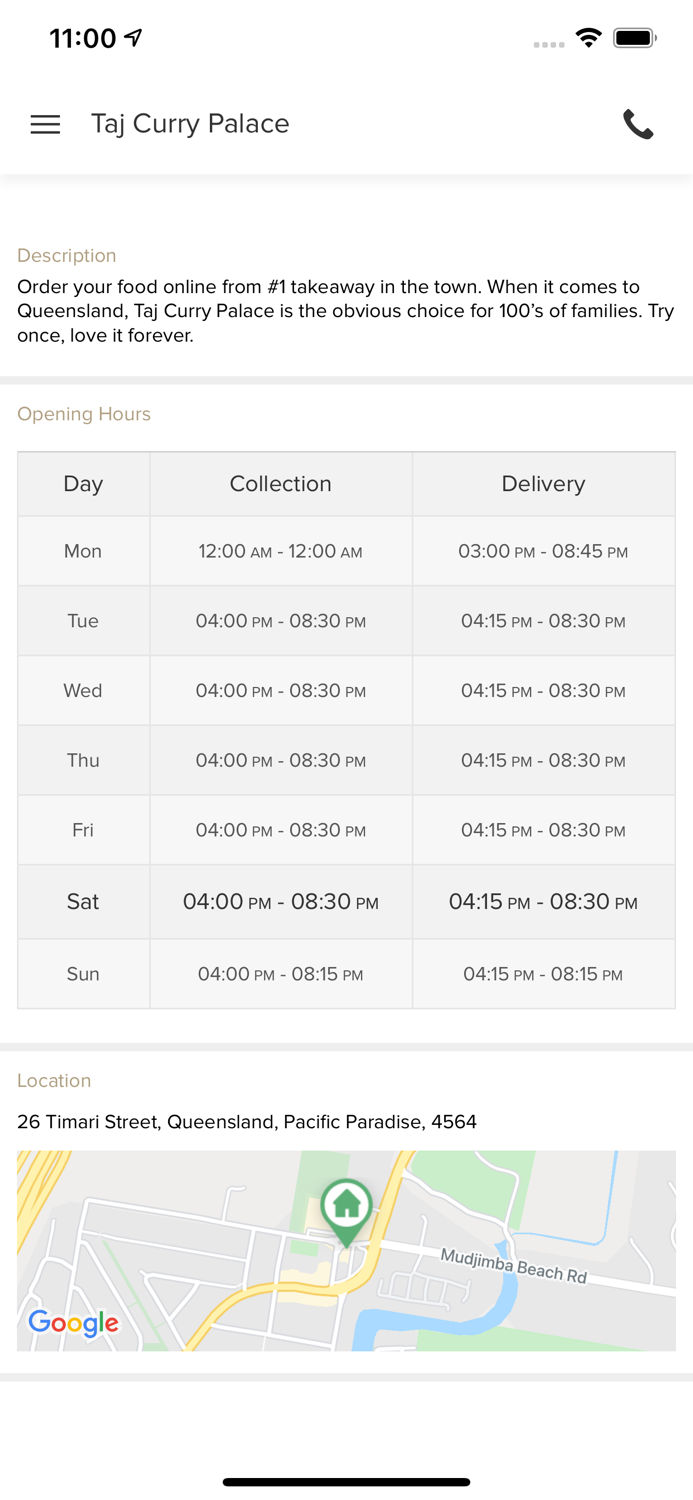Select the Delivery column header

coord(543,484)
